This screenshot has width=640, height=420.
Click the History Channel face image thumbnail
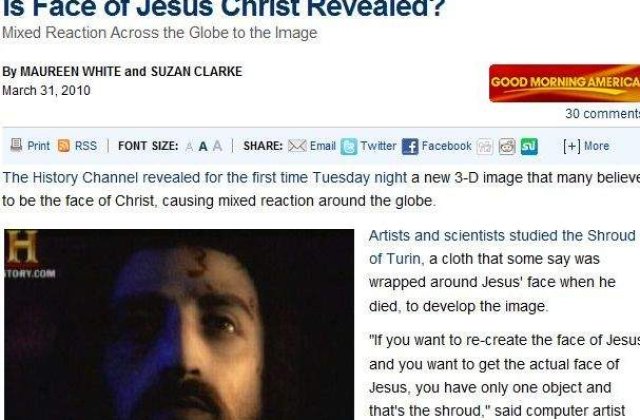[179, 324]
